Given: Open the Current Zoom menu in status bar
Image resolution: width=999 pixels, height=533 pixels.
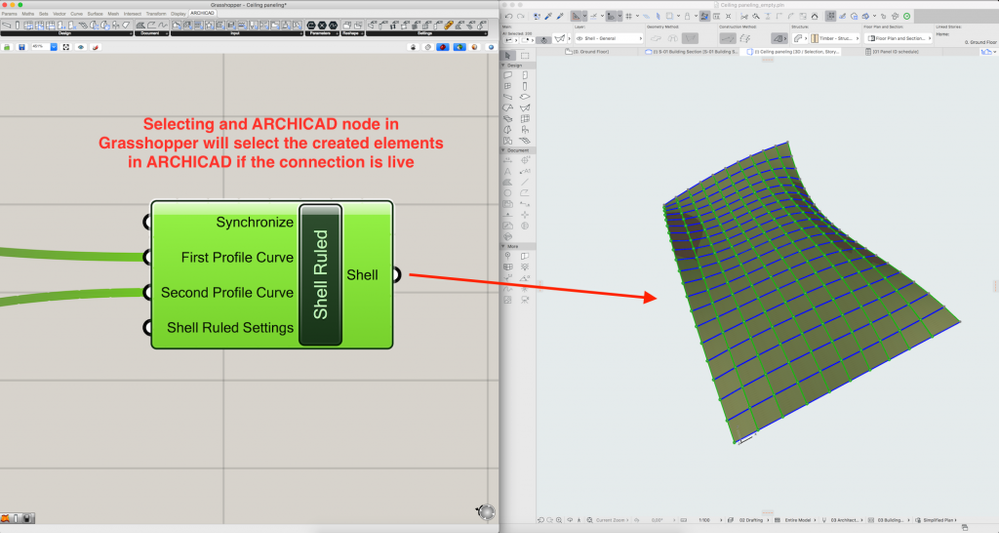Looking at the screenshot, I should point(610,520).
